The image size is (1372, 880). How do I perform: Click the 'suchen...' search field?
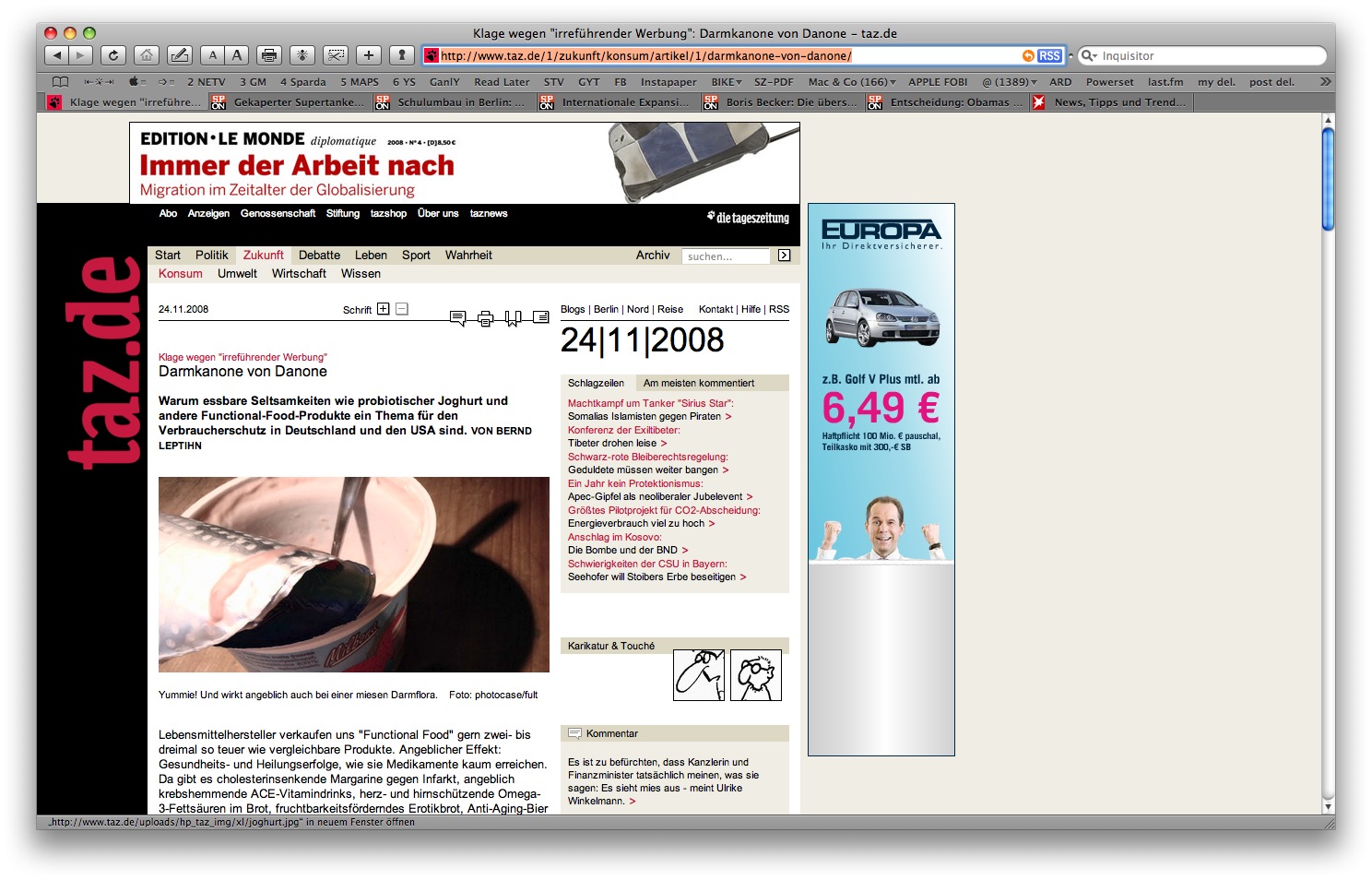[726, 256]
